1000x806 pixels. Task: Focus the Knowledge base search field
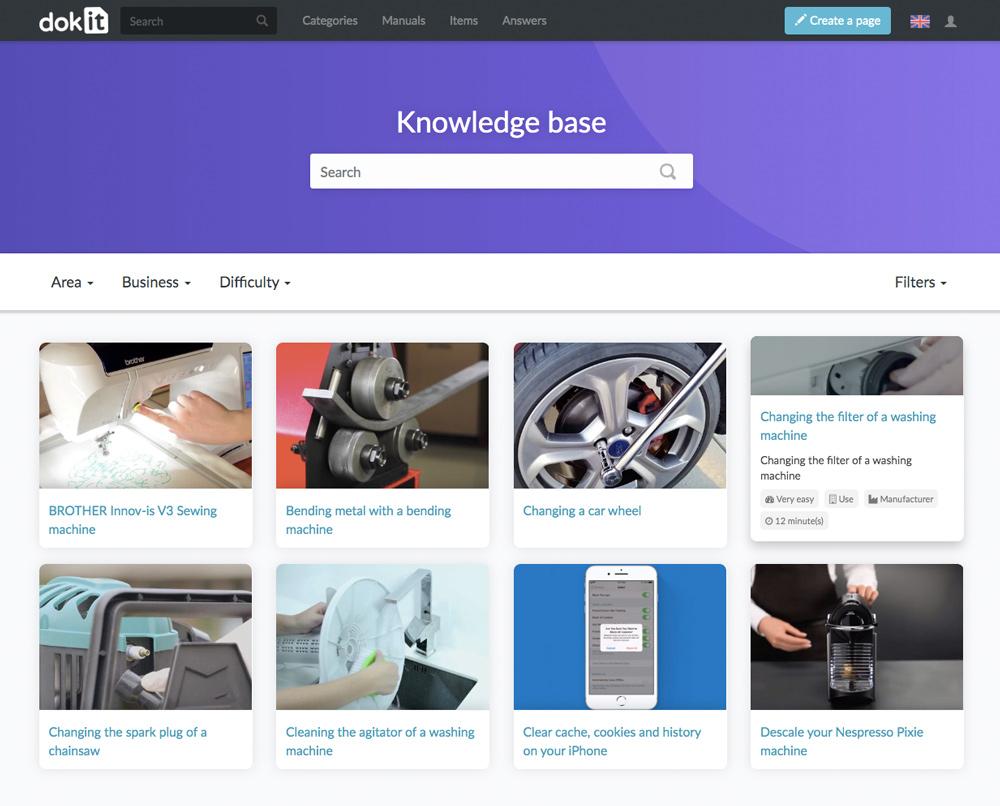(x=501, y=171)
